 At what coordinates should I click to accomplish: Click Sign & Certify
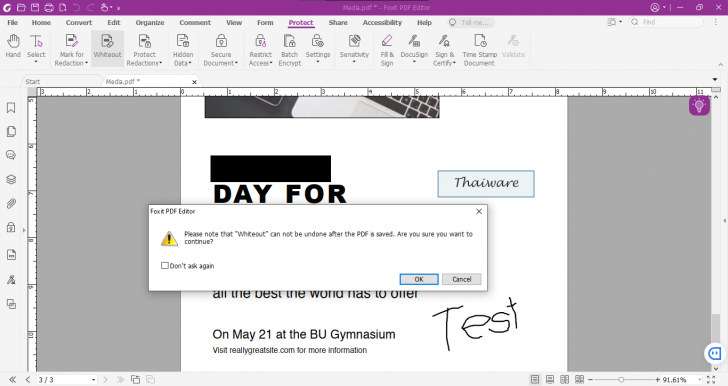pyautogui.click(x=444, y=50)
